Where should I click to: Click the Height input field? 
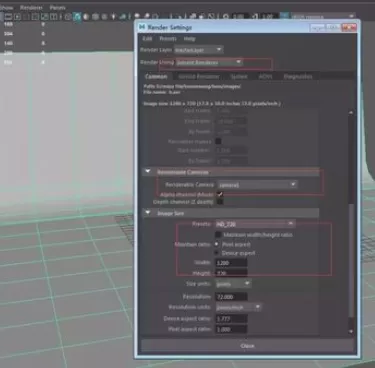[x=231, y=273]
